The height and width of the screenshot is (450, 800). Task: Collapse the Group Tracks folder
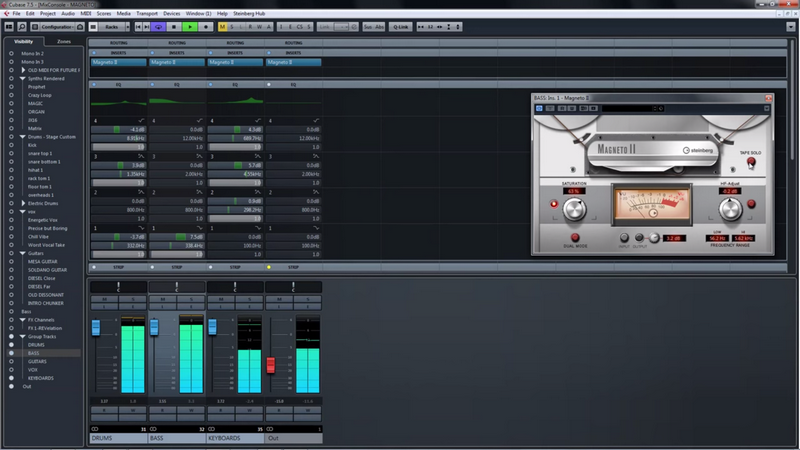tap(22, 336)
